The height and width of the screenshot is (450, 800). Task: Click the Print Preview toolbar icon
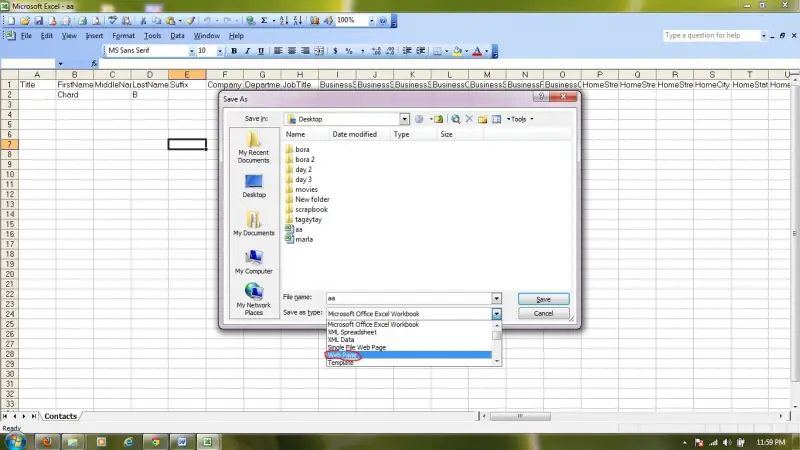96,20
